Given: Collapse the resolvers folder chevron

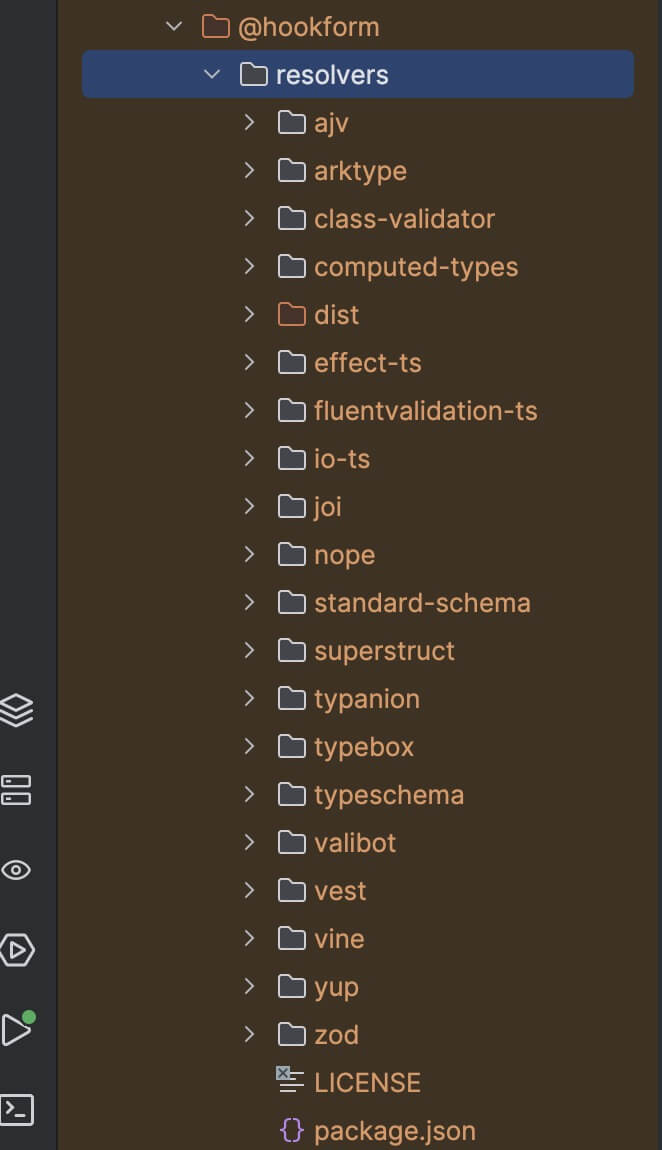Looking at the screenshot, I should click(x=212, y=75).
